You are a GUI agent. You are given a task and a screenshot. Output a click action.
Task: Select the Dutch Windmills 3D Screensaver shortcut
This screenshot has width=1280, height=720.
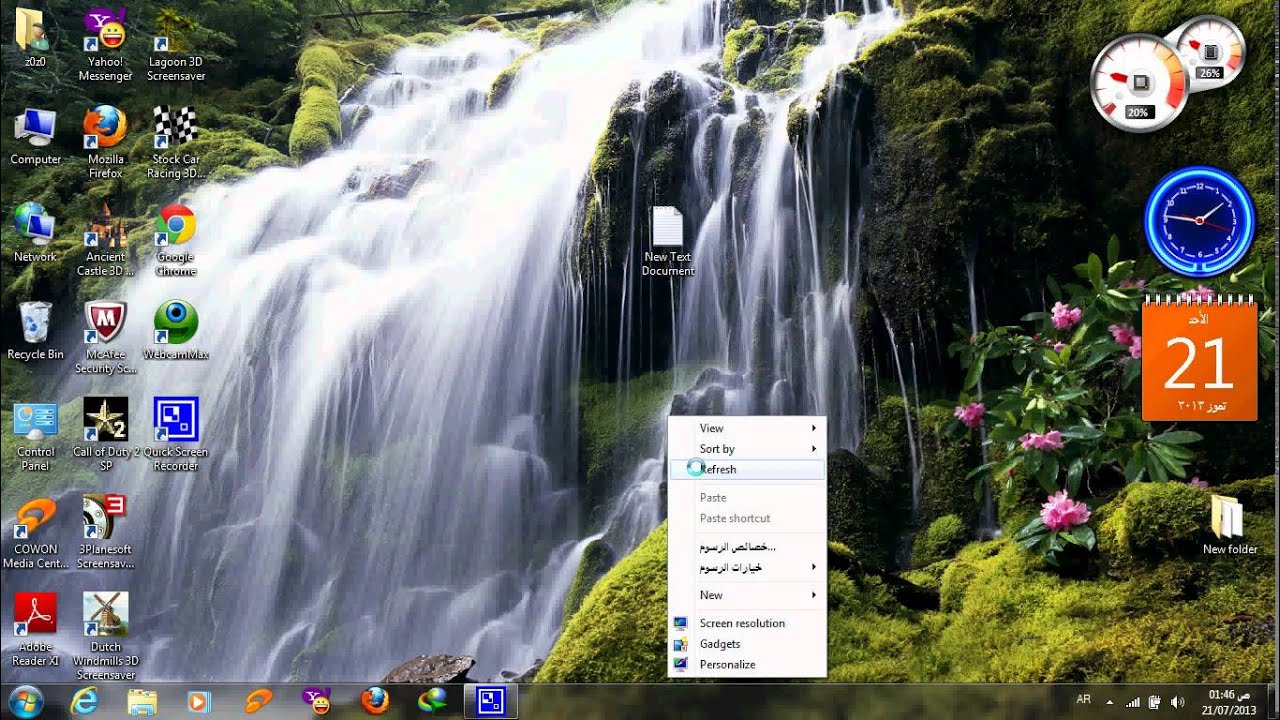click(105, 636)
